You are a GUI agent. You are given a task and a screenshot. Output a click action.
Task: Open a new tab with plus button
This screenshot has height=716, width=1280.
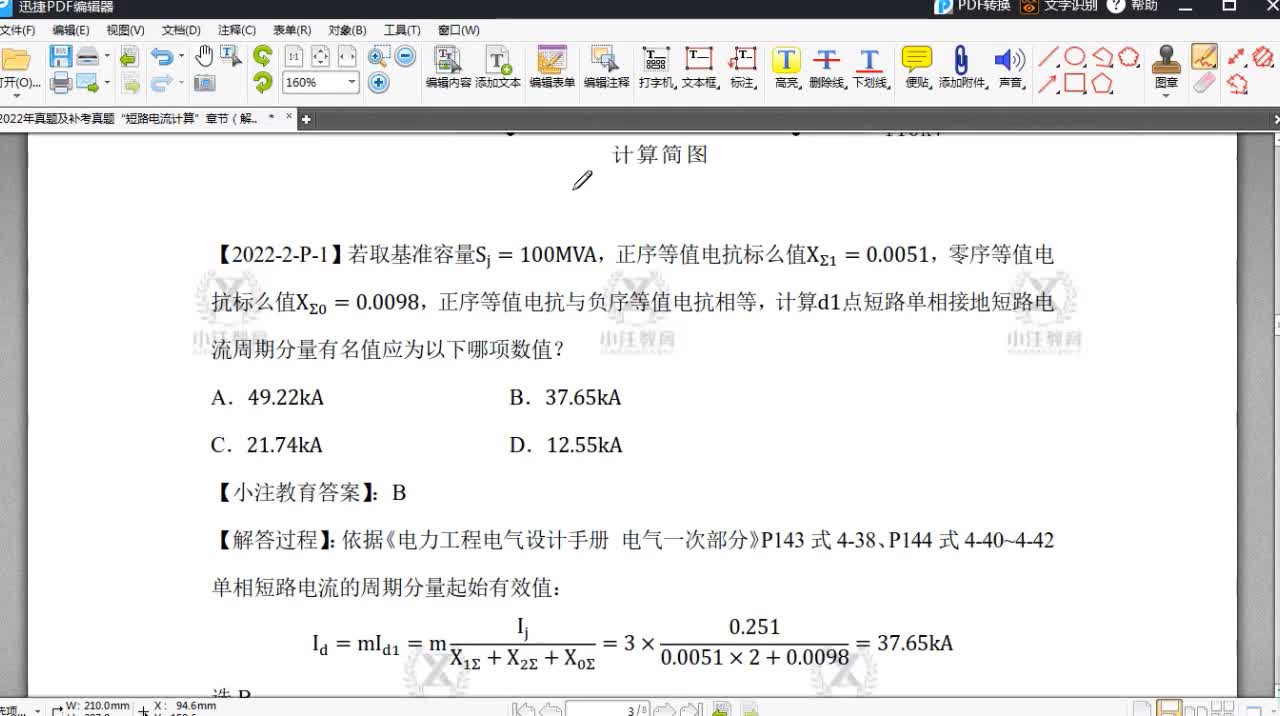[x=306, y=119]
